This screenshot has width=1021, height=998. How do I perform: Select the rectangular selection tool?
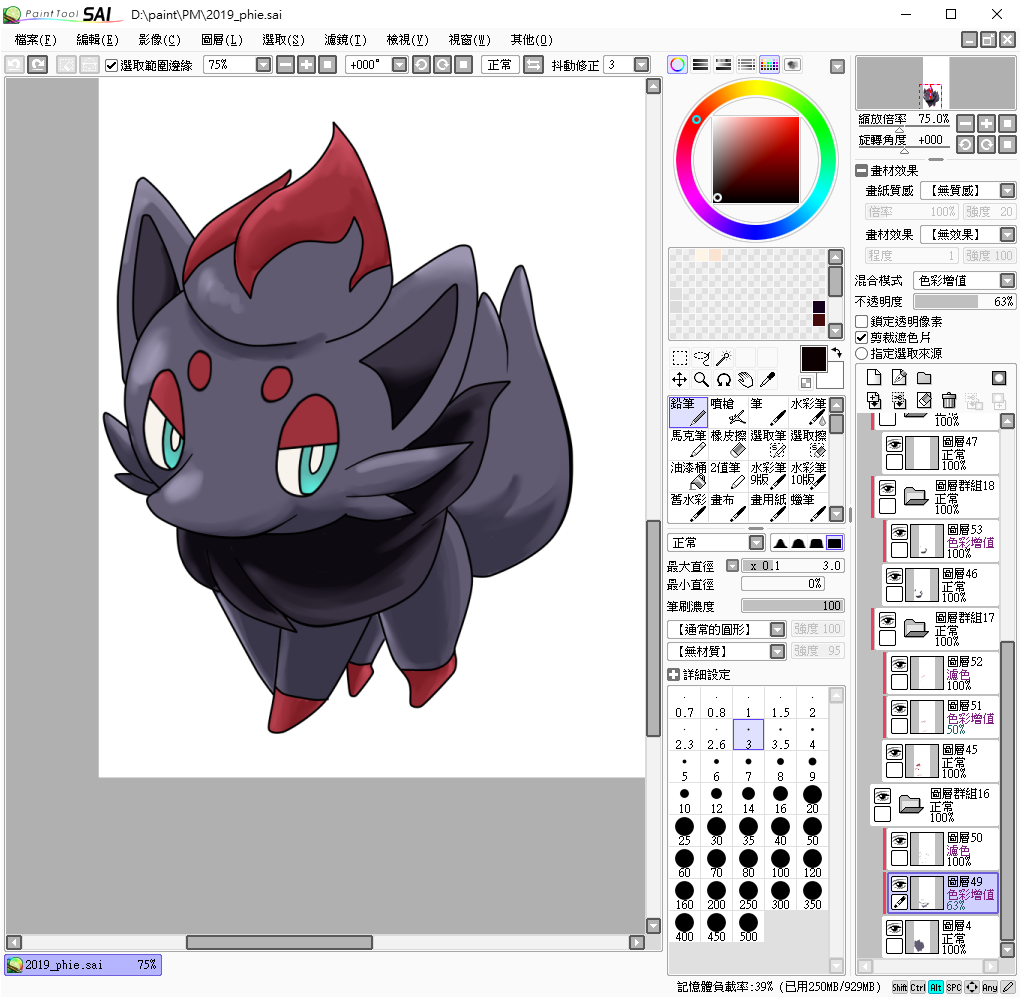pos(680,357)
